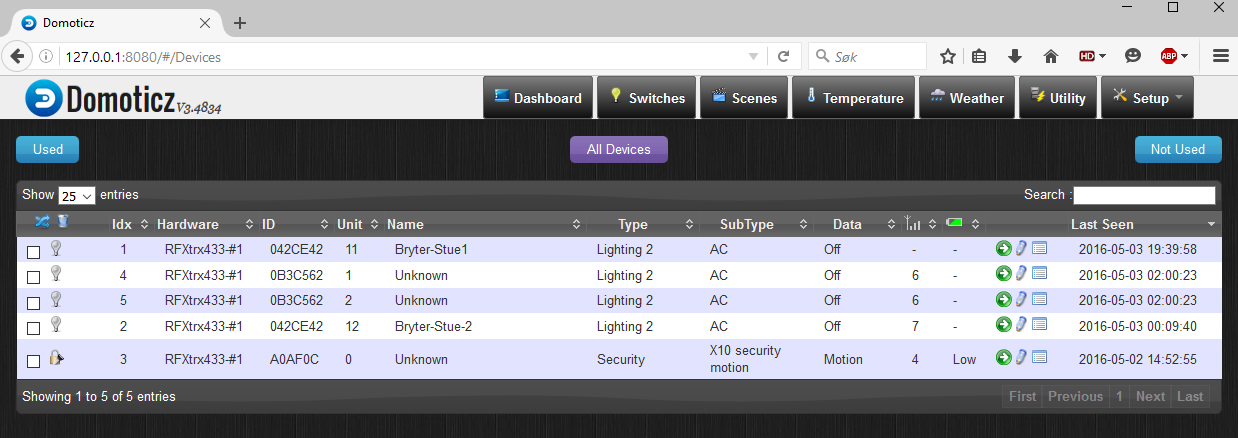The height and width of the screenshot is (438, 1238).
Task: Go to the Previous results page
Action: point(1075,396)
